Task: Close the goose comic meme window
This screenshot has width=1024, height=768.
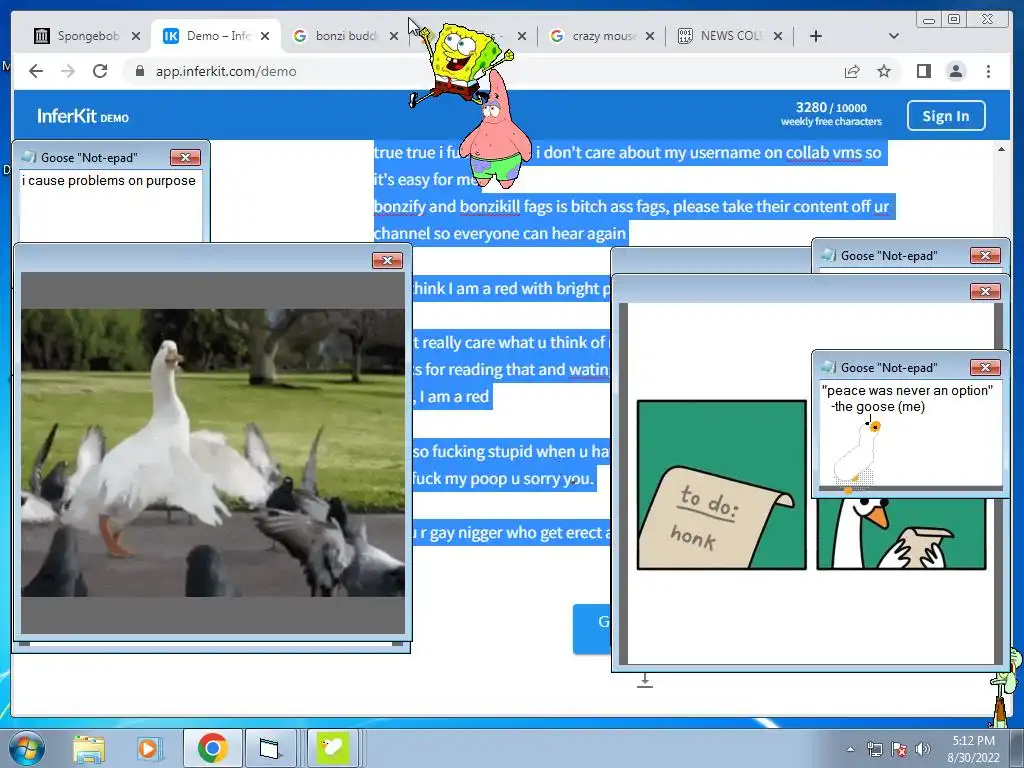Action: pyautogui.click(x=985, y=291)
